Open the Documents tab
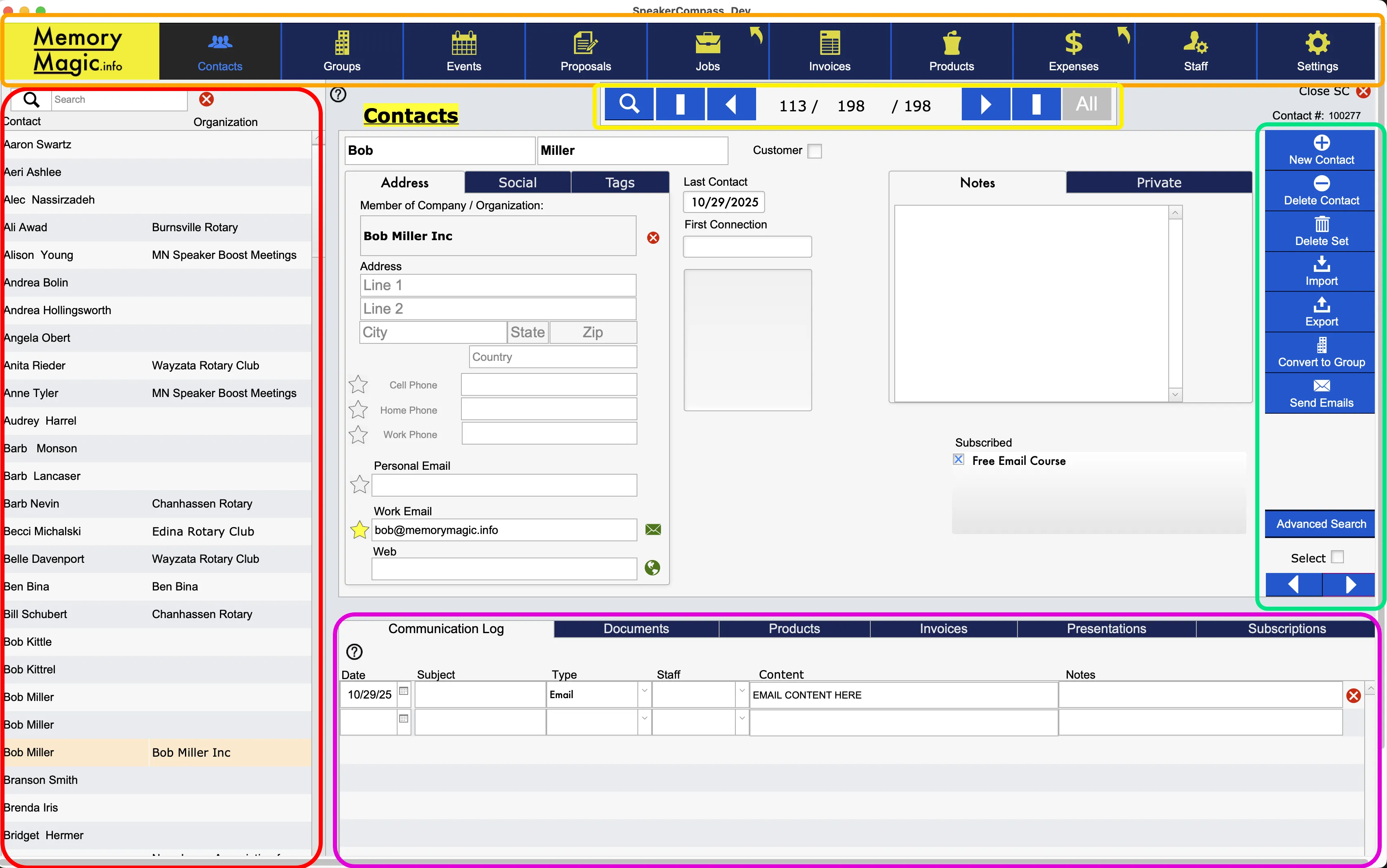The width and height of the screenshot is (1387, 868). (635, 629)
